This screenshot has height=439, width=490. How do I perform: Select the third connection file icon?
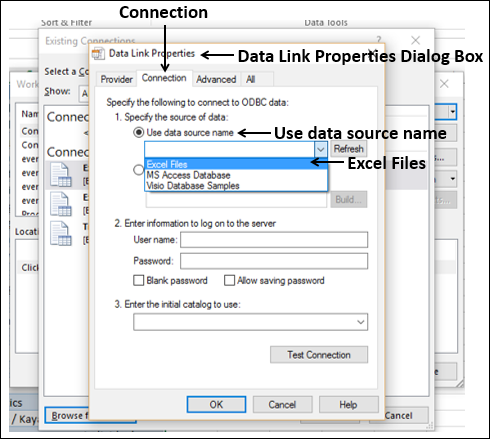click(x=61, y=233)
